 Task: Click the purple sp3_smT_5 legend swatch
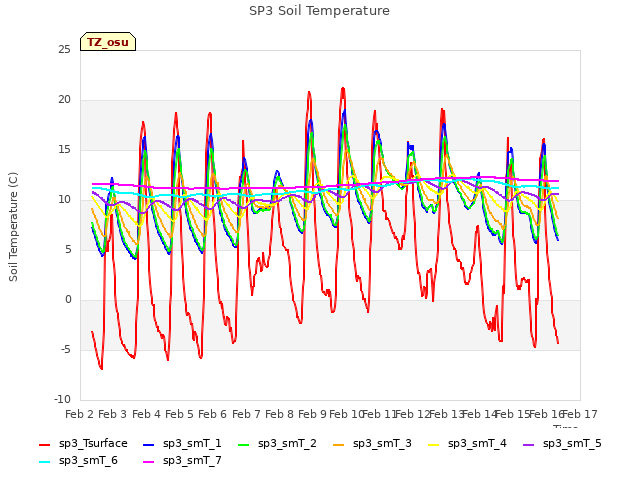coord(529,444)
